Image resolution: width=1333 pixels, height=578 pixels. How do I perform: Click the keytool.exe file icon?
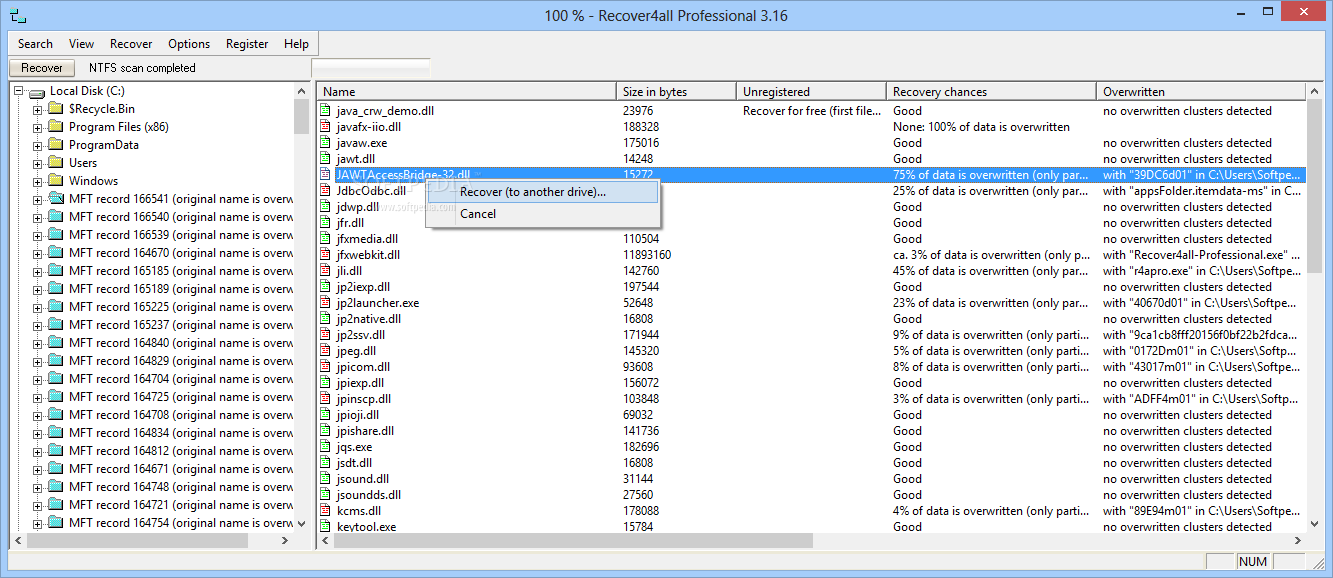[325, 527]
